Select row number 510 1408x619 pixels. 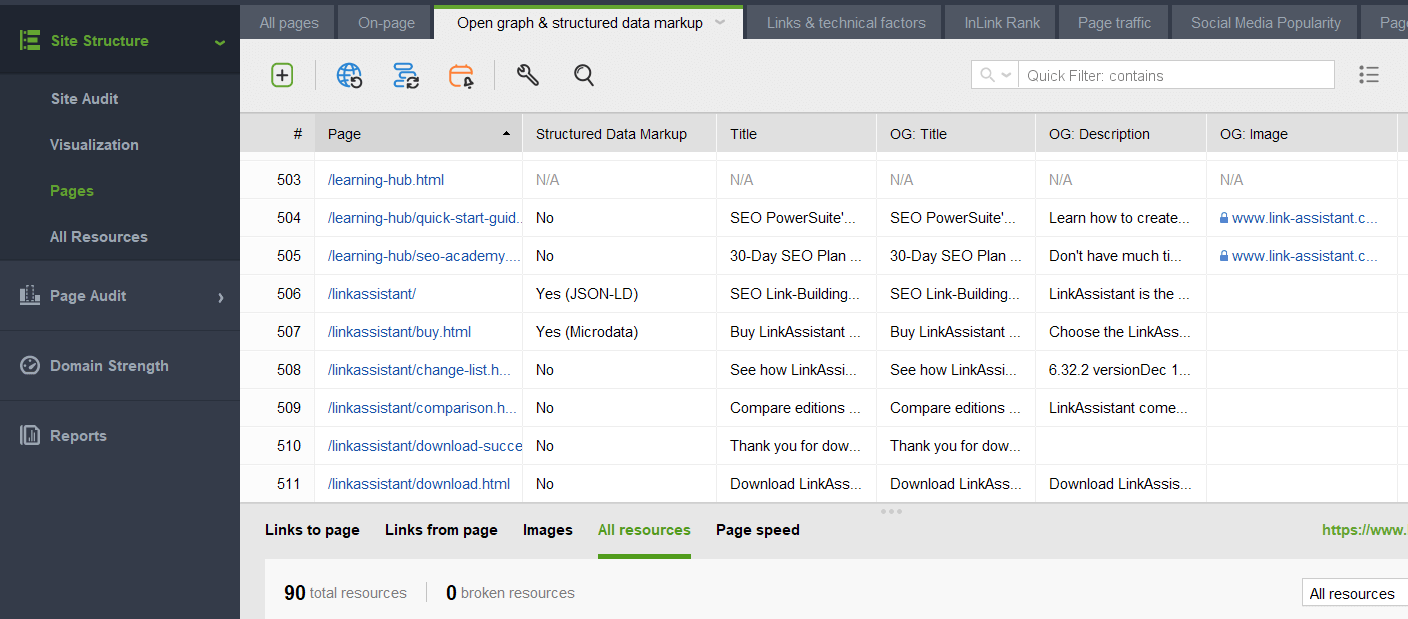pyautogui.click(x=289, y=446)
